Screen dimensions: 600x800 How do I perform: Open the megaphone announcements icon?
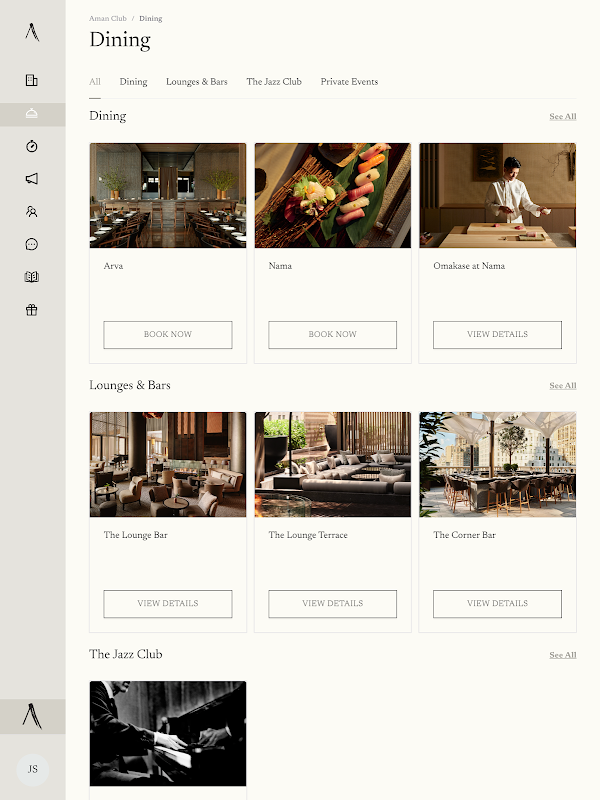[x=32, y=179]
